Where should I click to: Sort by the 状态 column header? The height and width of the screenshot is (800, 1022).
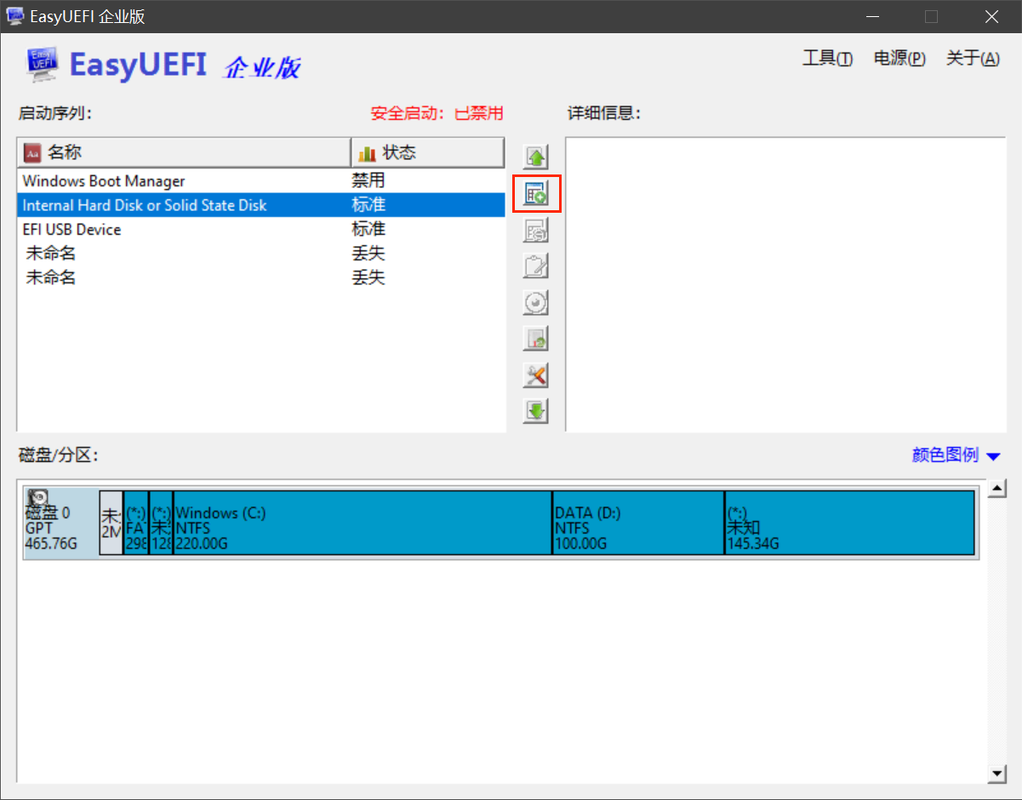pyautogui.click(x=428, y=153)
